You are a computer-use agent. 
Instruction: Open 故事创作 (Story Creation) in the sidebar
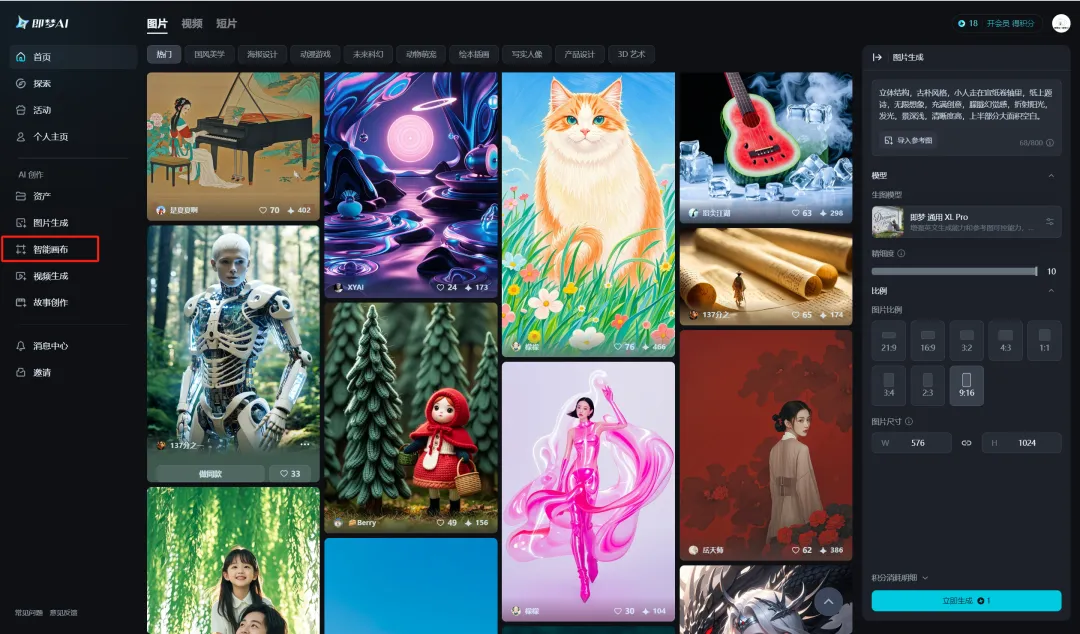click(50, 302)
